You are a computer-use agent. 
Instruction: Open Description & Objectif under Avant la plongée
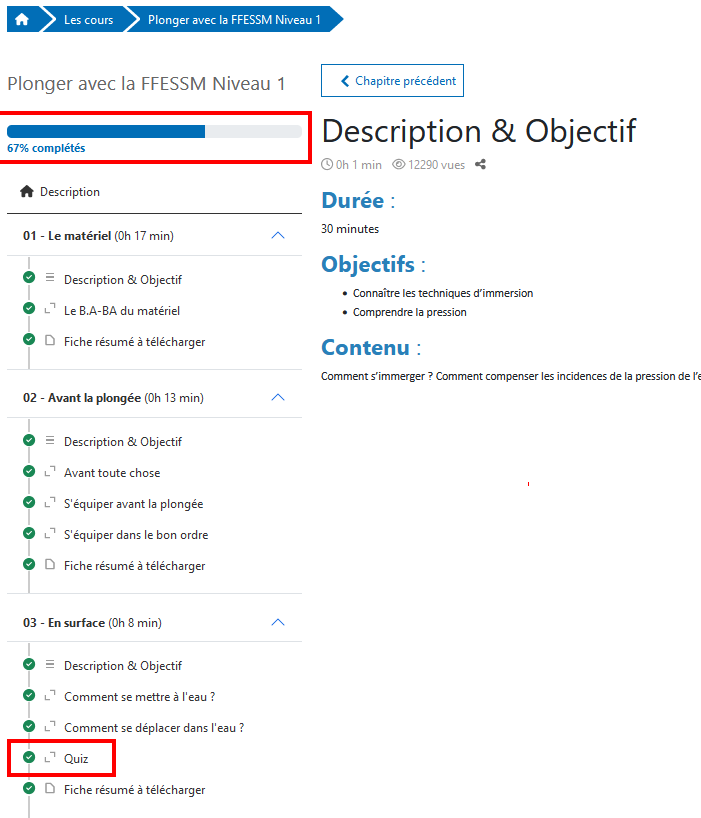tap(123, 442)
